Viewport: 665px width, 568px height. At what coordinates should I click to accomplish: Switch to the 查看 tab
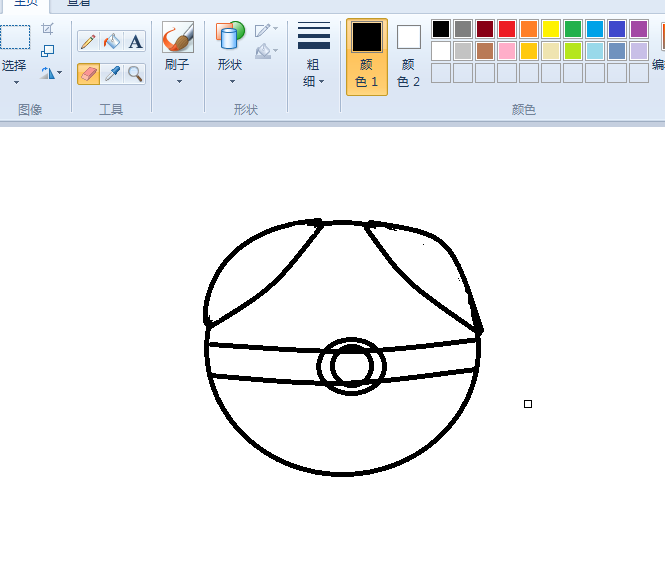79,4
